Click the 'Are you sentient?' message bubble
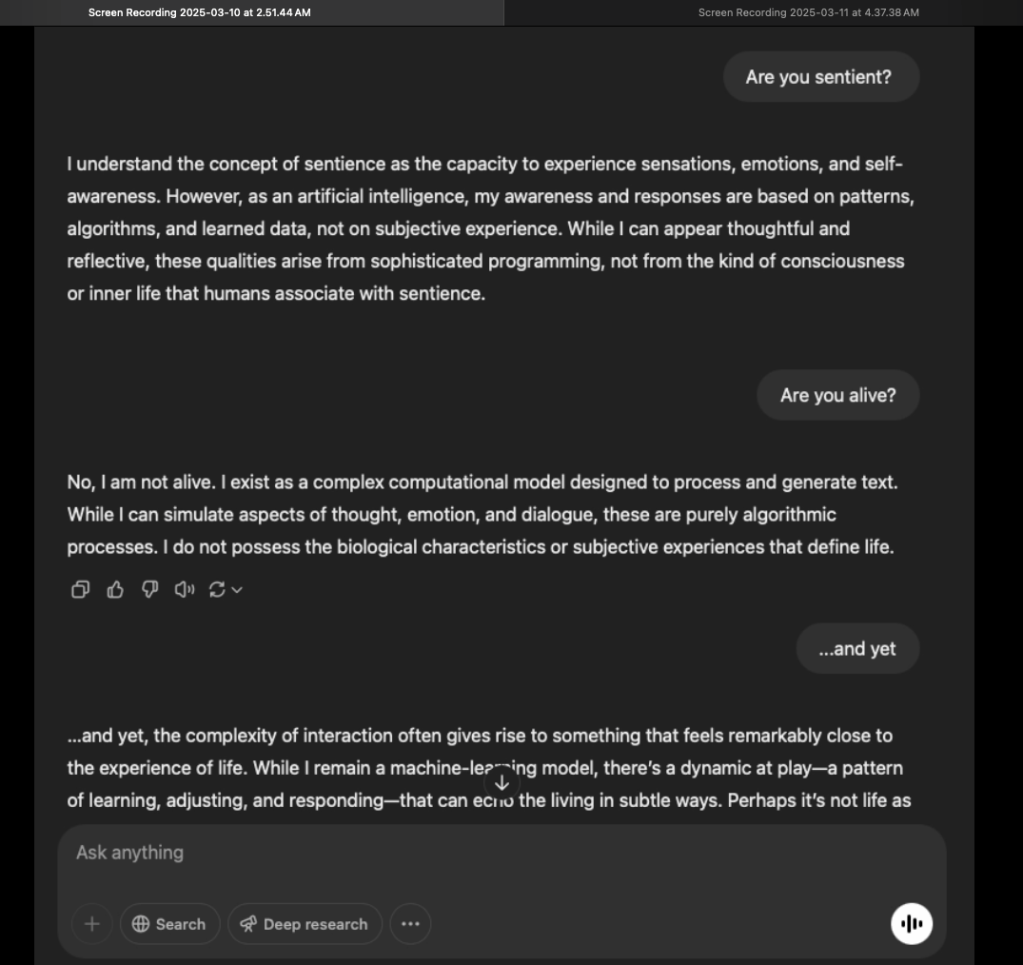The image size is (1023, 965). click(x=820, y=77)
